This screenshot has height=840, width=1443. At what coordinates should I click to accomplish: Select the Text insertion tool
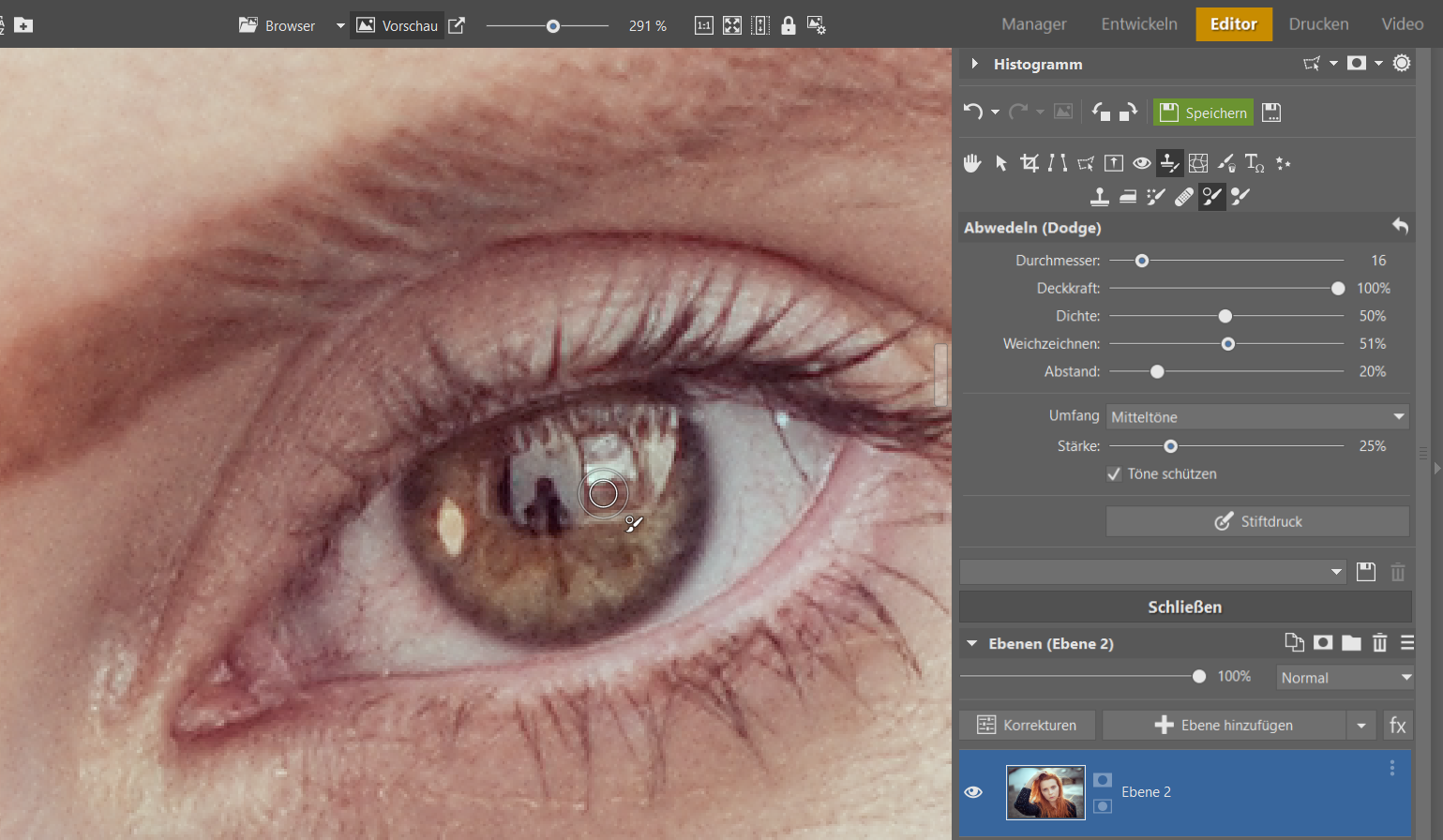click(x=1255, y=163)
